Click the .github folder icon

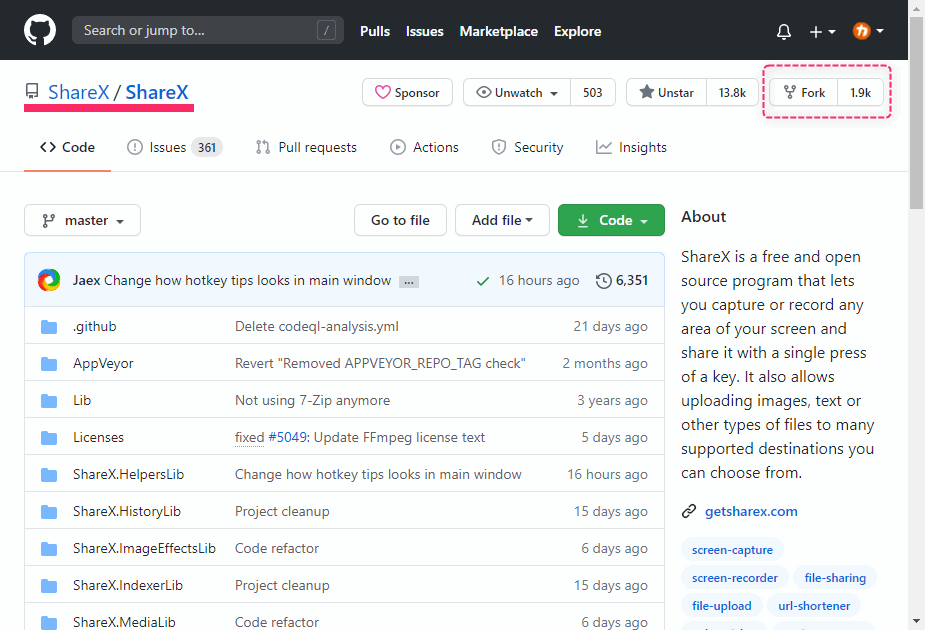[49, 327]
